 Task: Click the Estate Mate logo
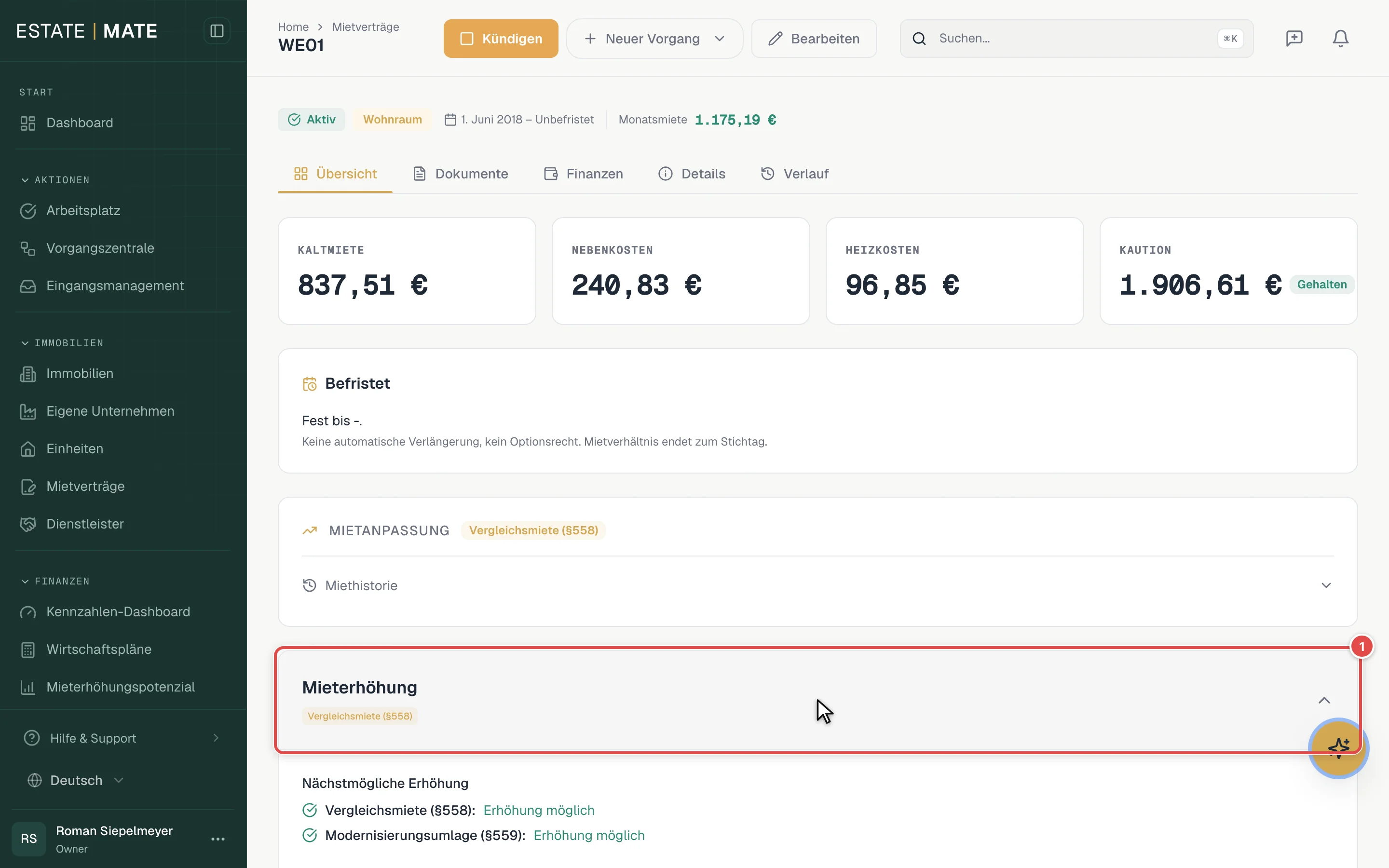(x=87, y=31)
